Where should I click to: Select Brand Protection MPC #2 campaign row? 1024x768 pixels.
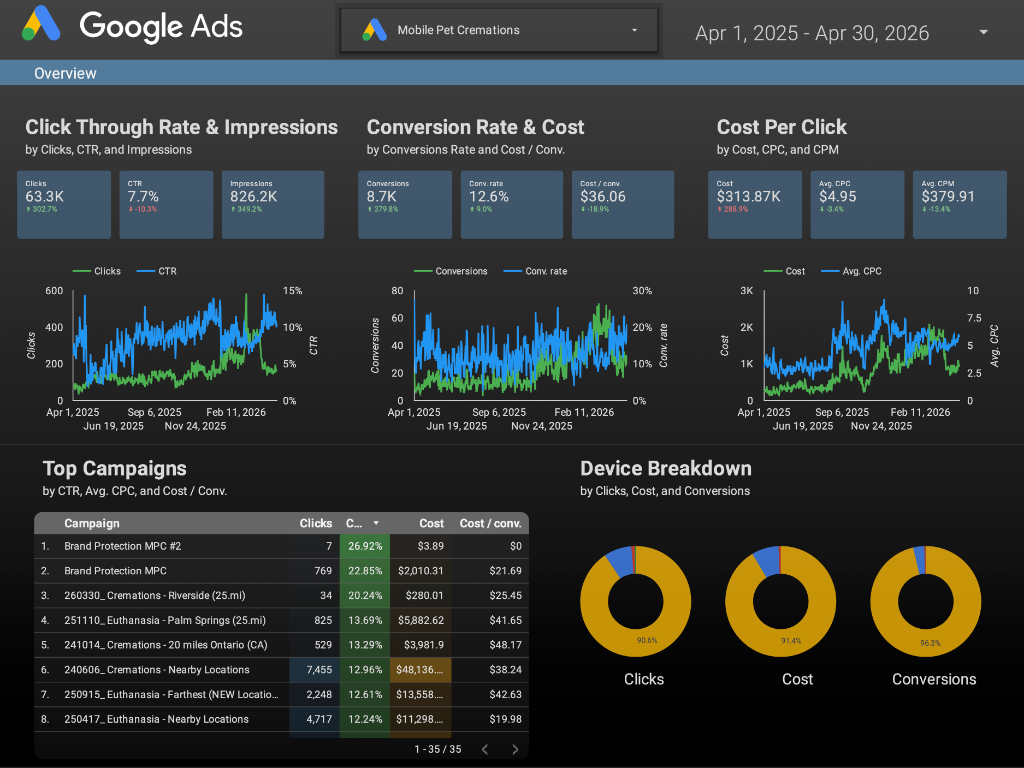281,546
